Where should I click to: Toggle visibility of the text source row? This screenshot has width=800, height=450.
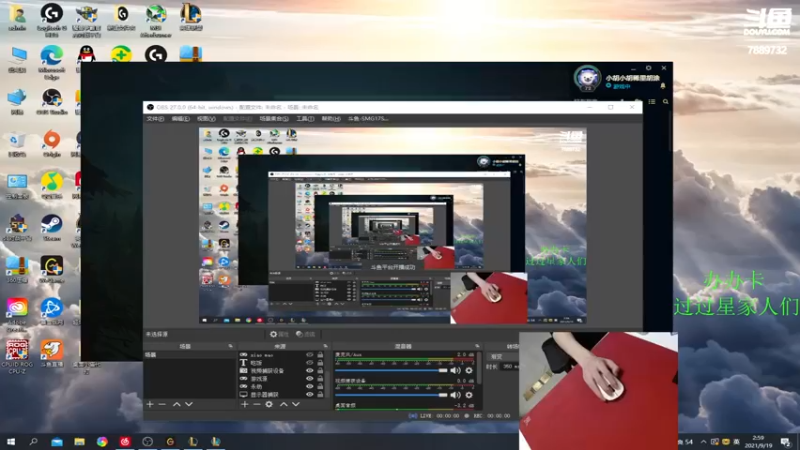coord(310,363)
